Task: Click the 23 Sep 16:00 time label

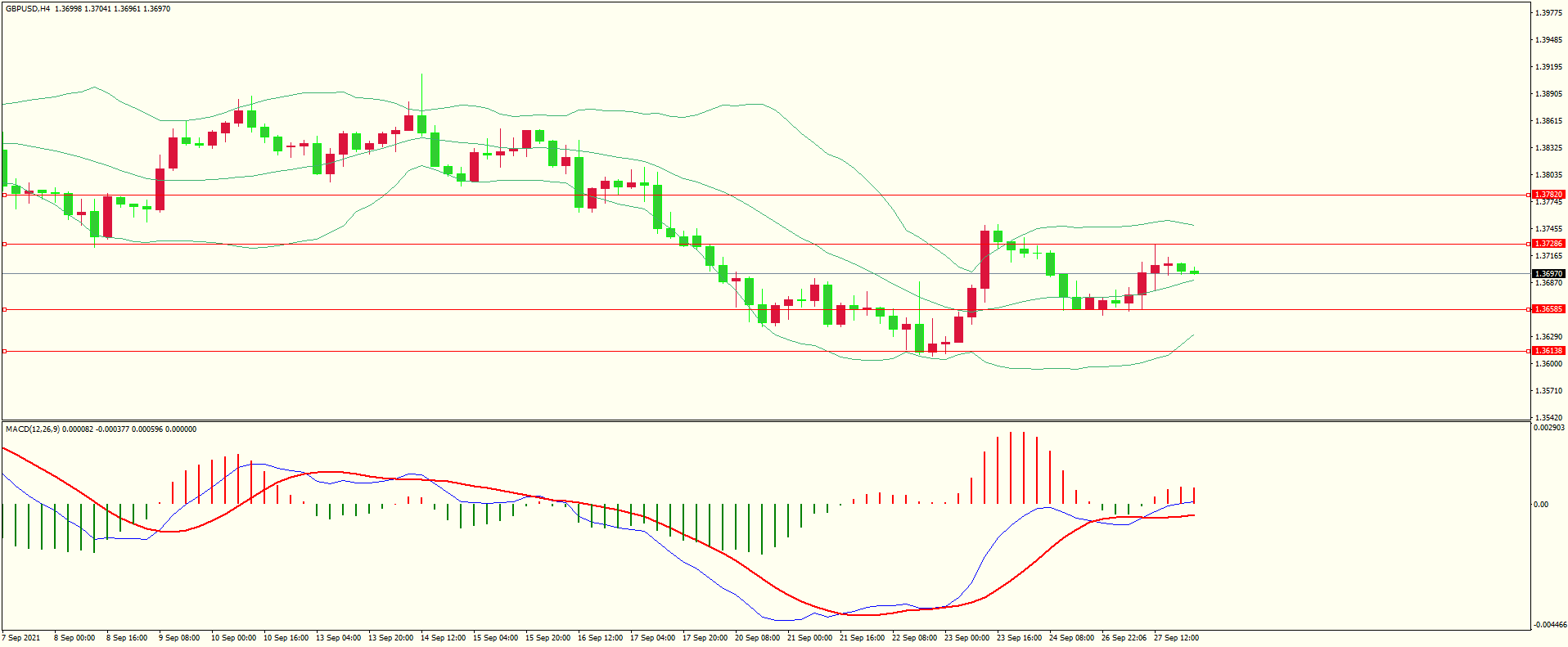Action: 1019,638
